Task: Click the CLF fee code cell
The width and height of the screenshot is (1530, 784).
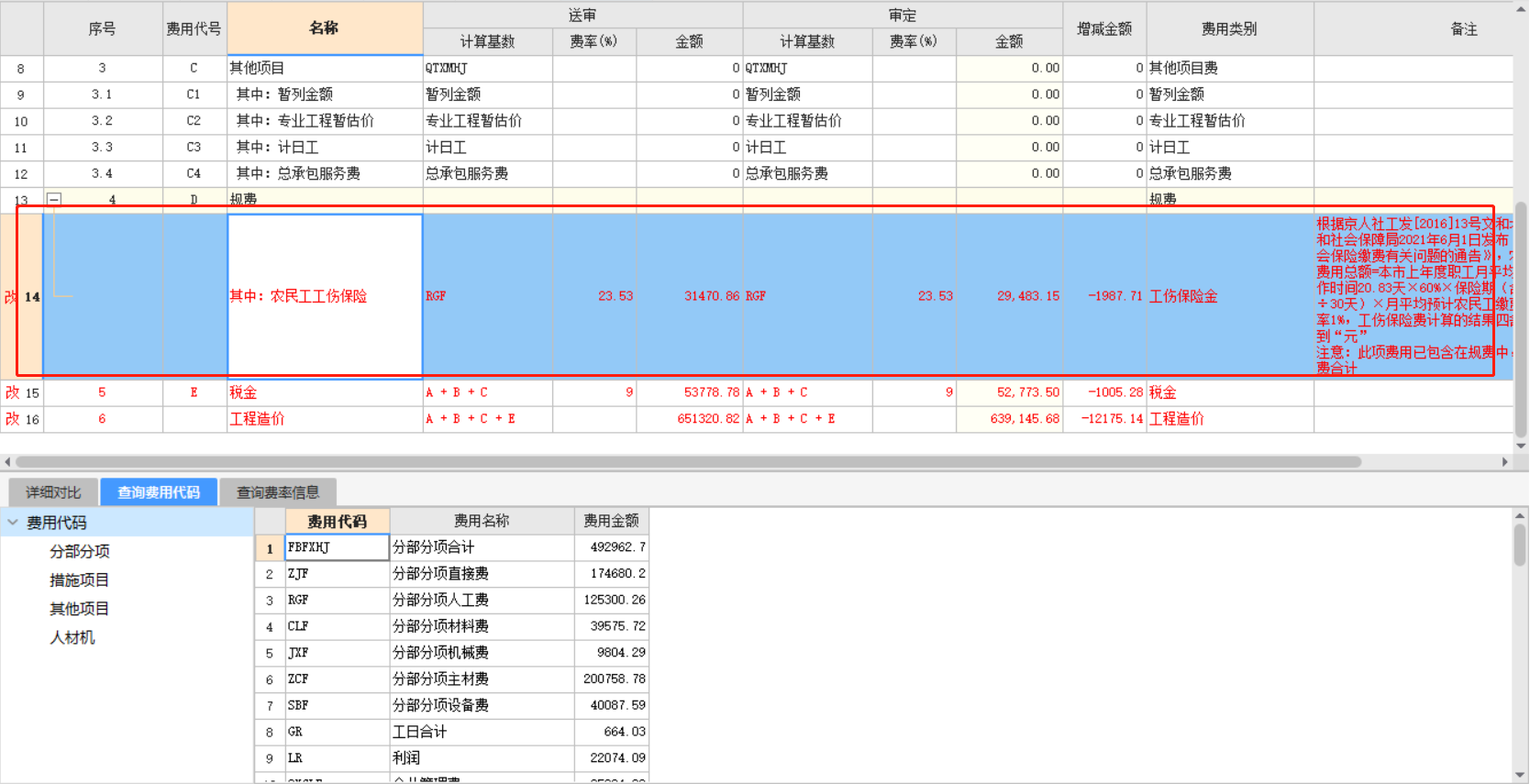Action: [x=338, y=626]
